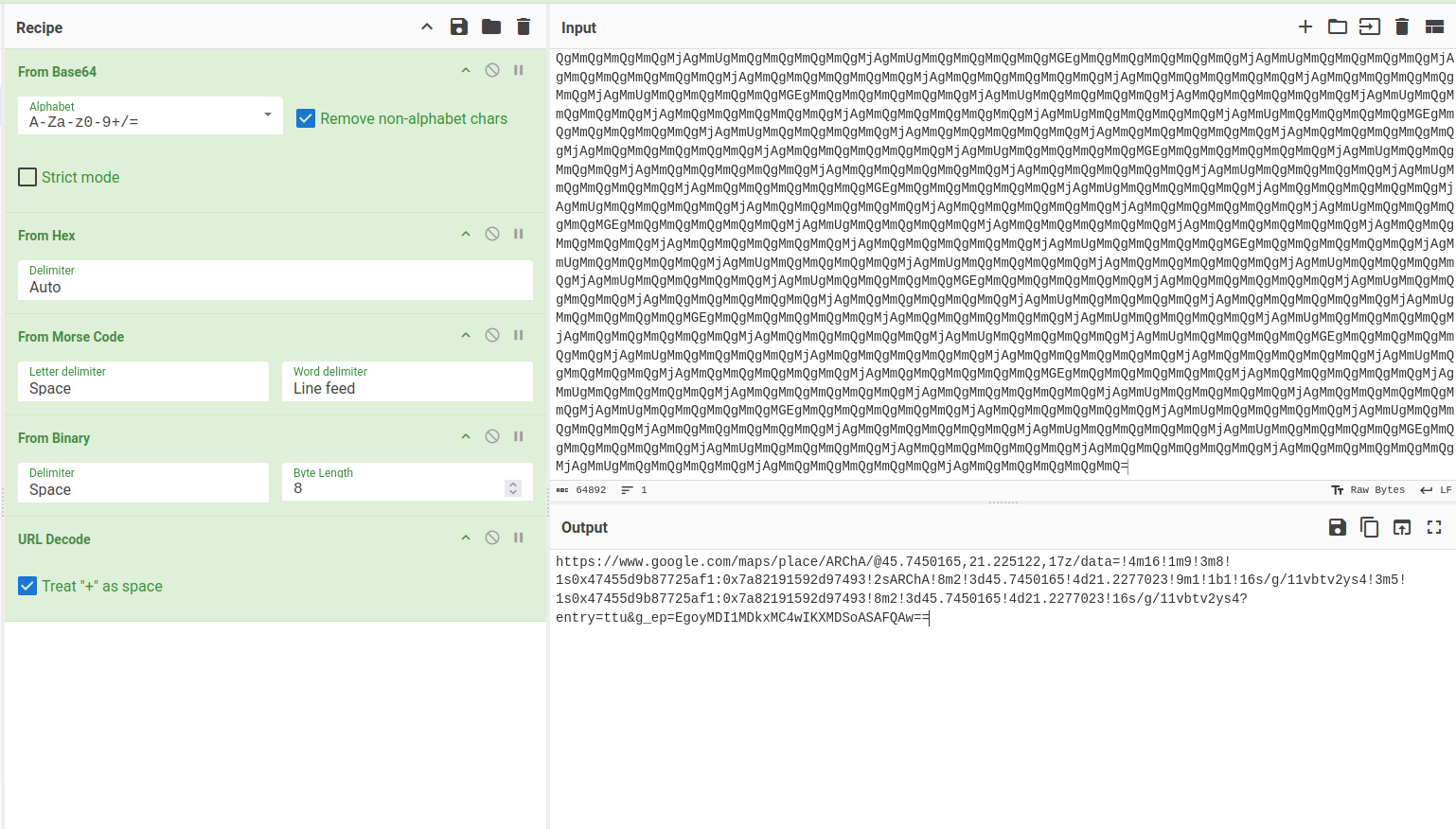The height and width of the screenshot is (829, 1456).
Task: Add a new input tab
Action: click(x=1305, y=26)
